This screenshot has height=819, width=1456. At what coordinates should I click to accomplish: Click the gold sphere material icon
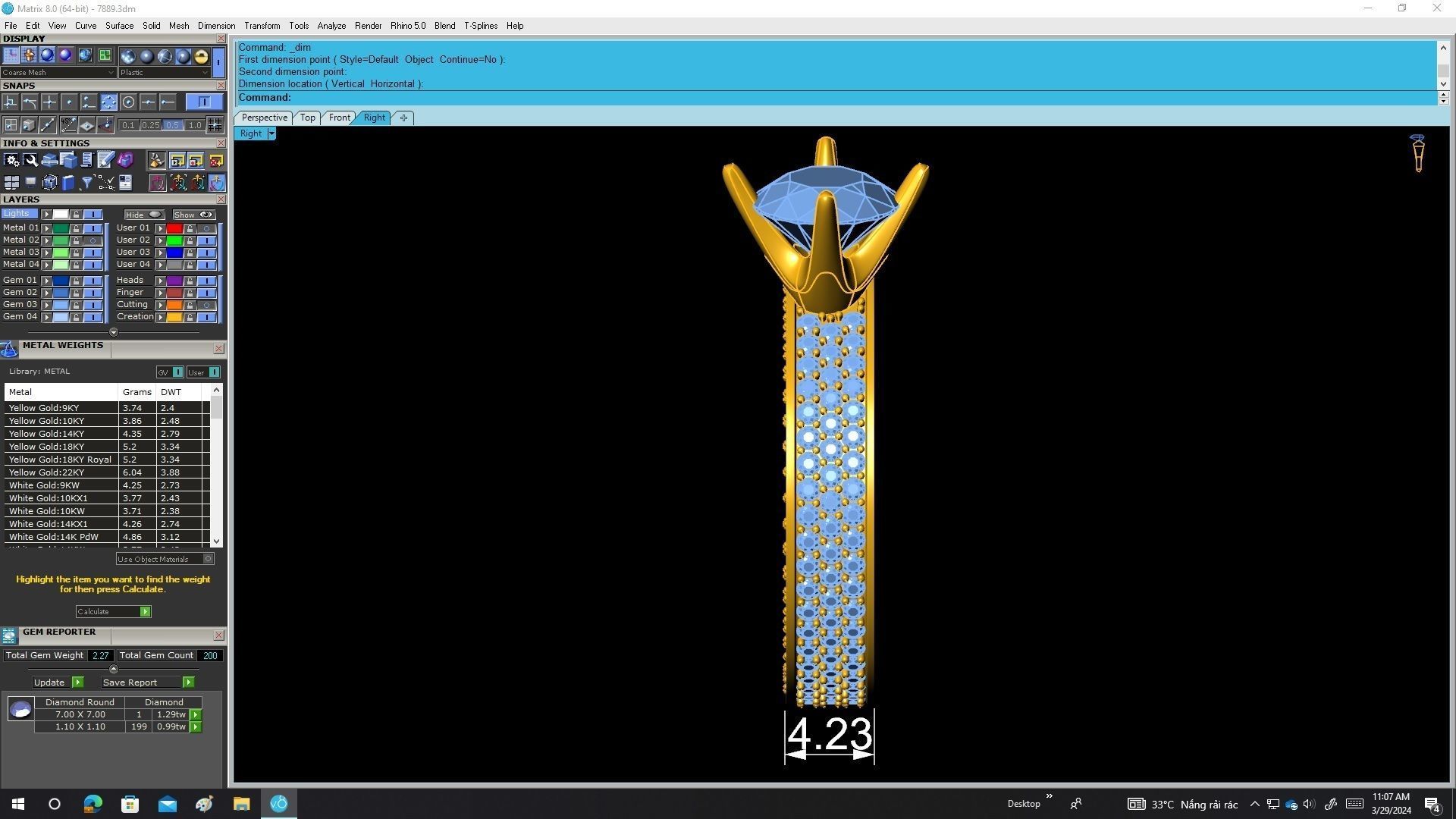click(x=201, y=56)
